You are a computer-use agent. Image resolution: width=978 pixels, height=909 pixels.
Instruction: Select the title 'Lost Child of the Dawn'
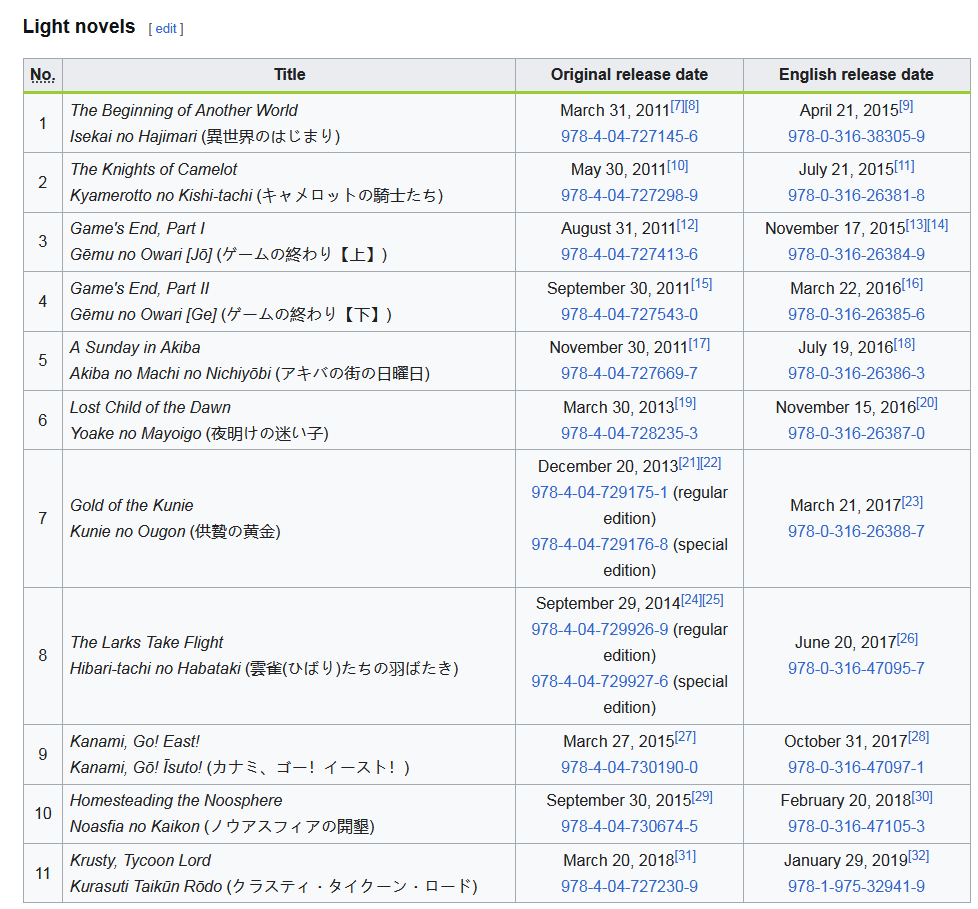click(x=150, y=407)
